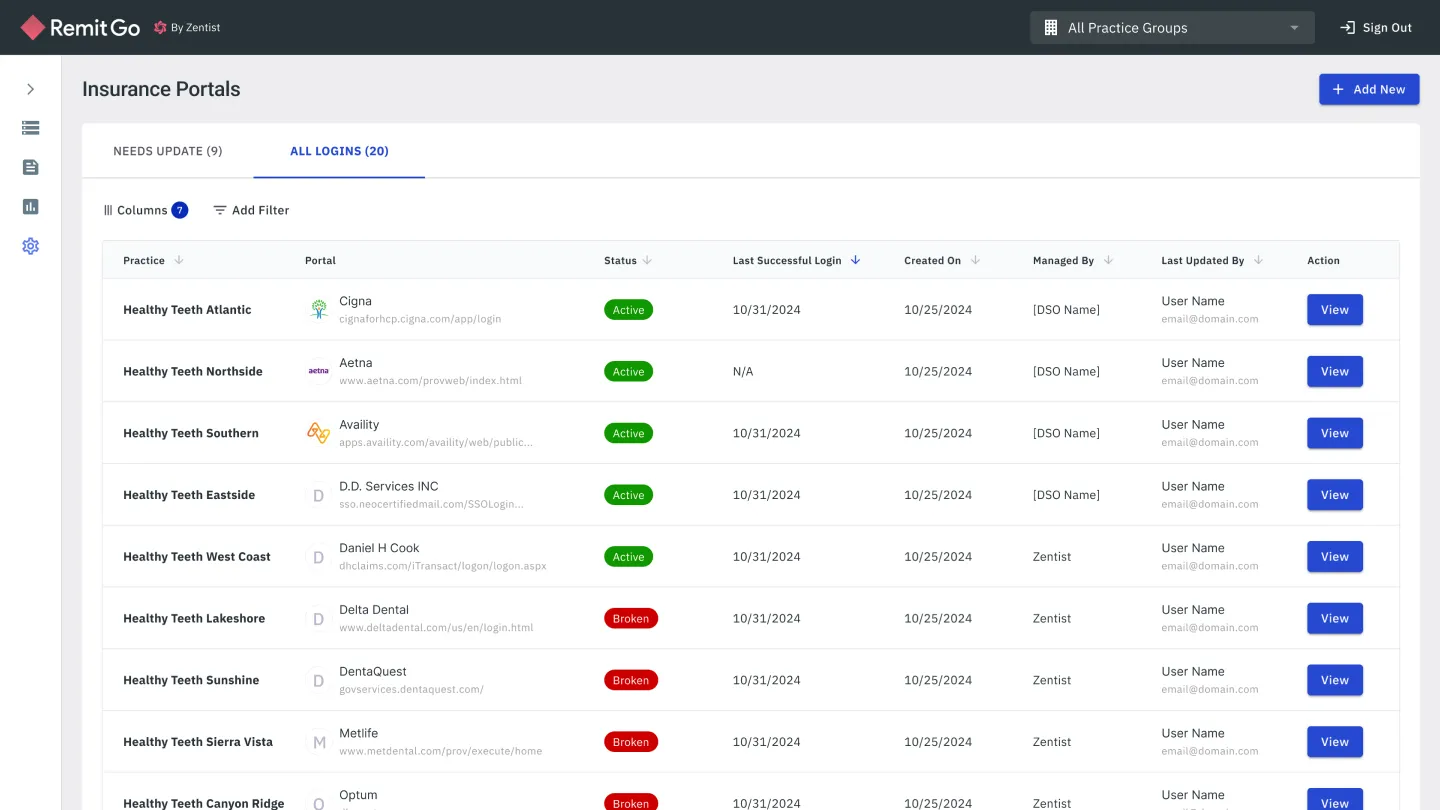Screen dimensions: 1440x810
Task: Click the DentaQuest letter avatar
Action: click(x=318, y=680)
